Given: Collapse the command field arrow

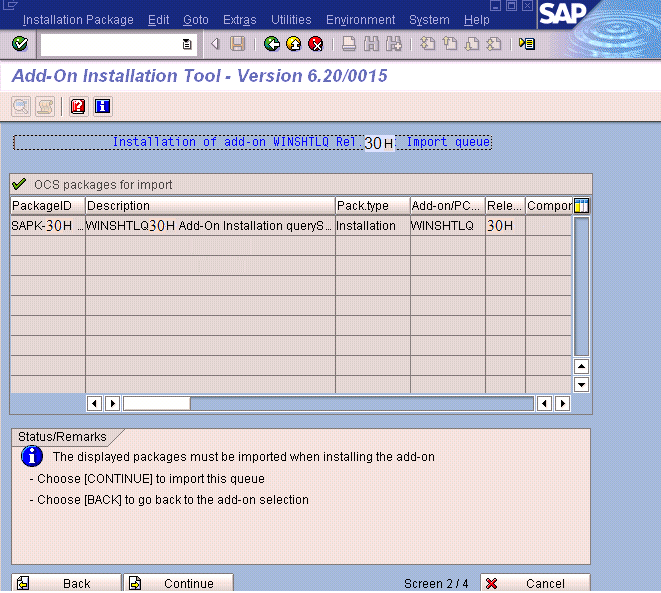Looking at the screenshot, I should (x=215, y=44).
